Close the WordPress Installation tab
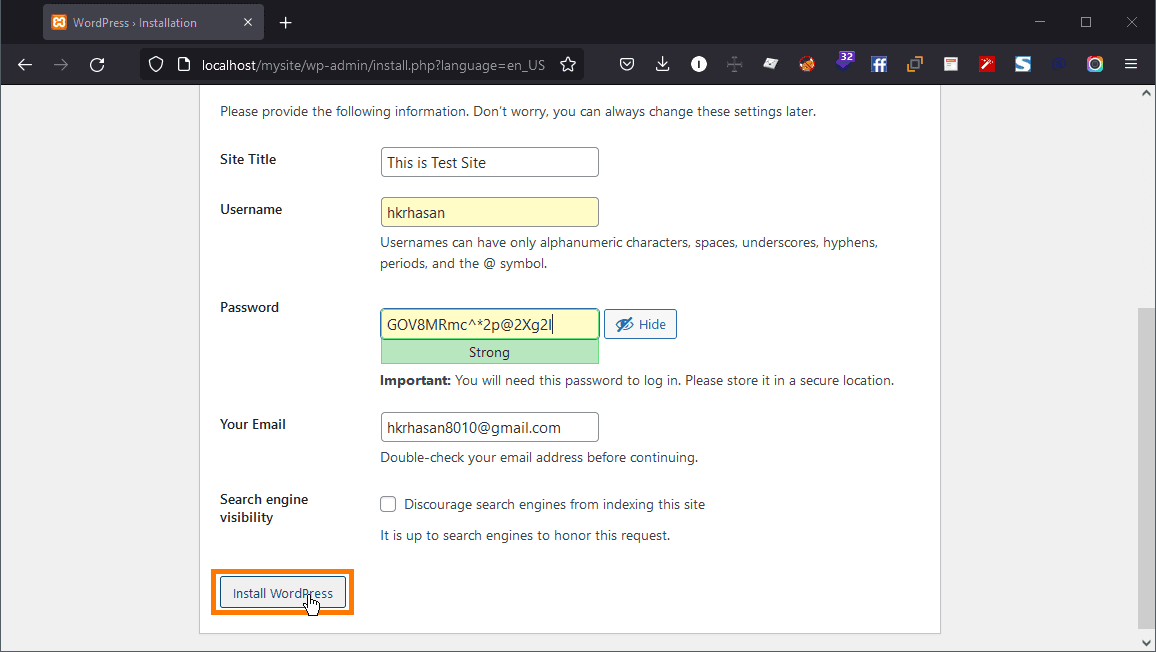Screen dimensions: 1156x652 (x=248, y=22)
